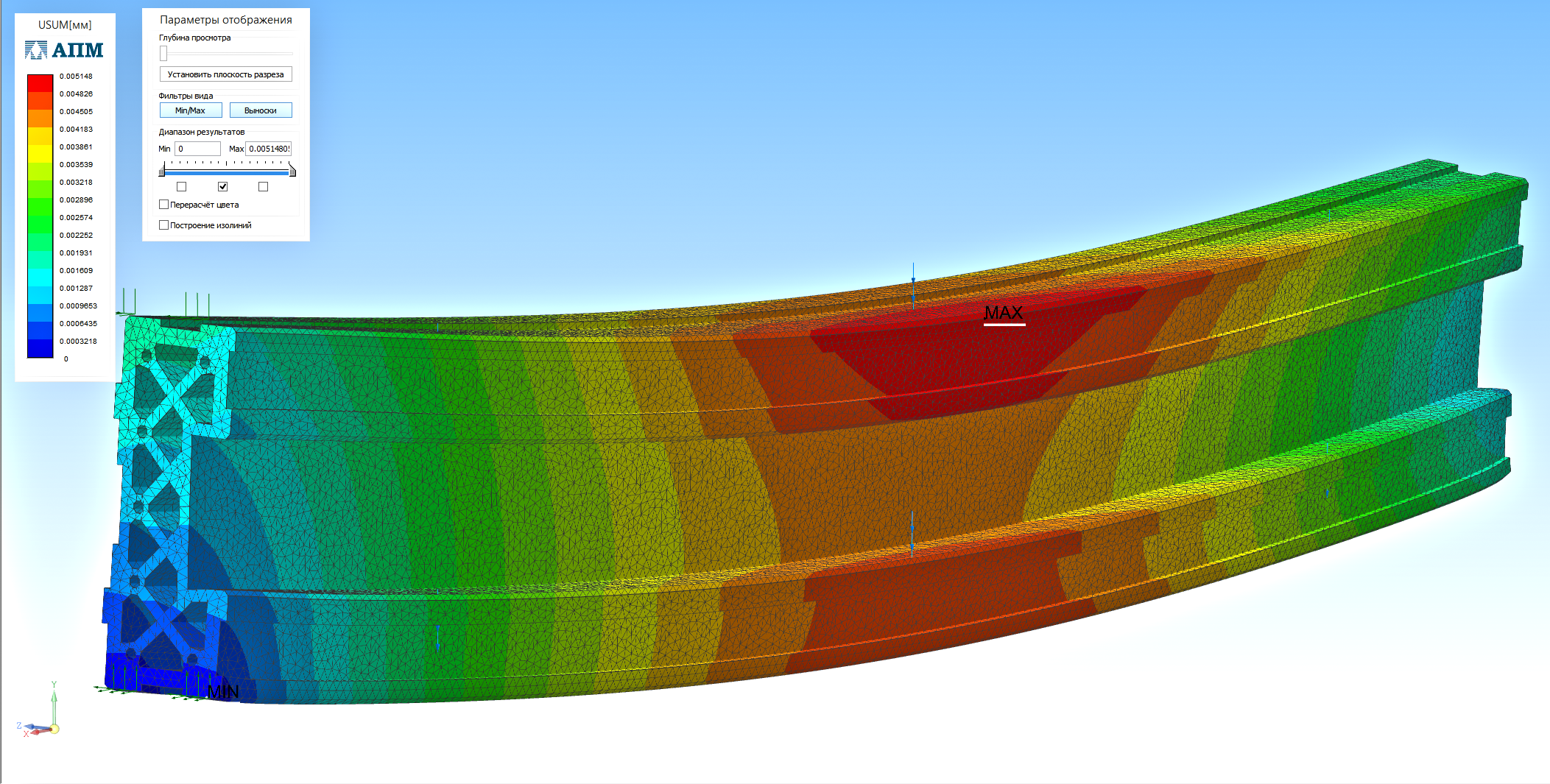The height and width of the screenshot is (784, 1550).
Task: Enable Перерасчёт цвета checkbox
Action: 164,205
